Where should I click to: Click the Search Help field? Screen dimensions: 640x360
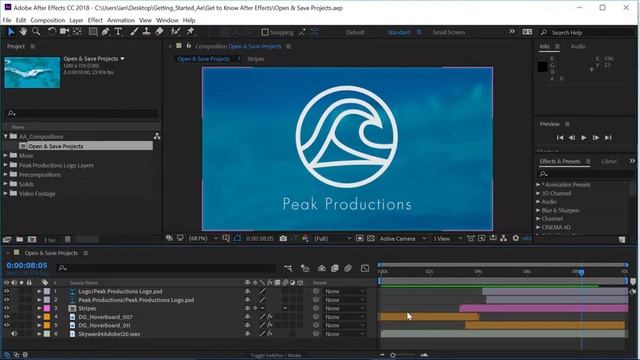tap(586, 32)
